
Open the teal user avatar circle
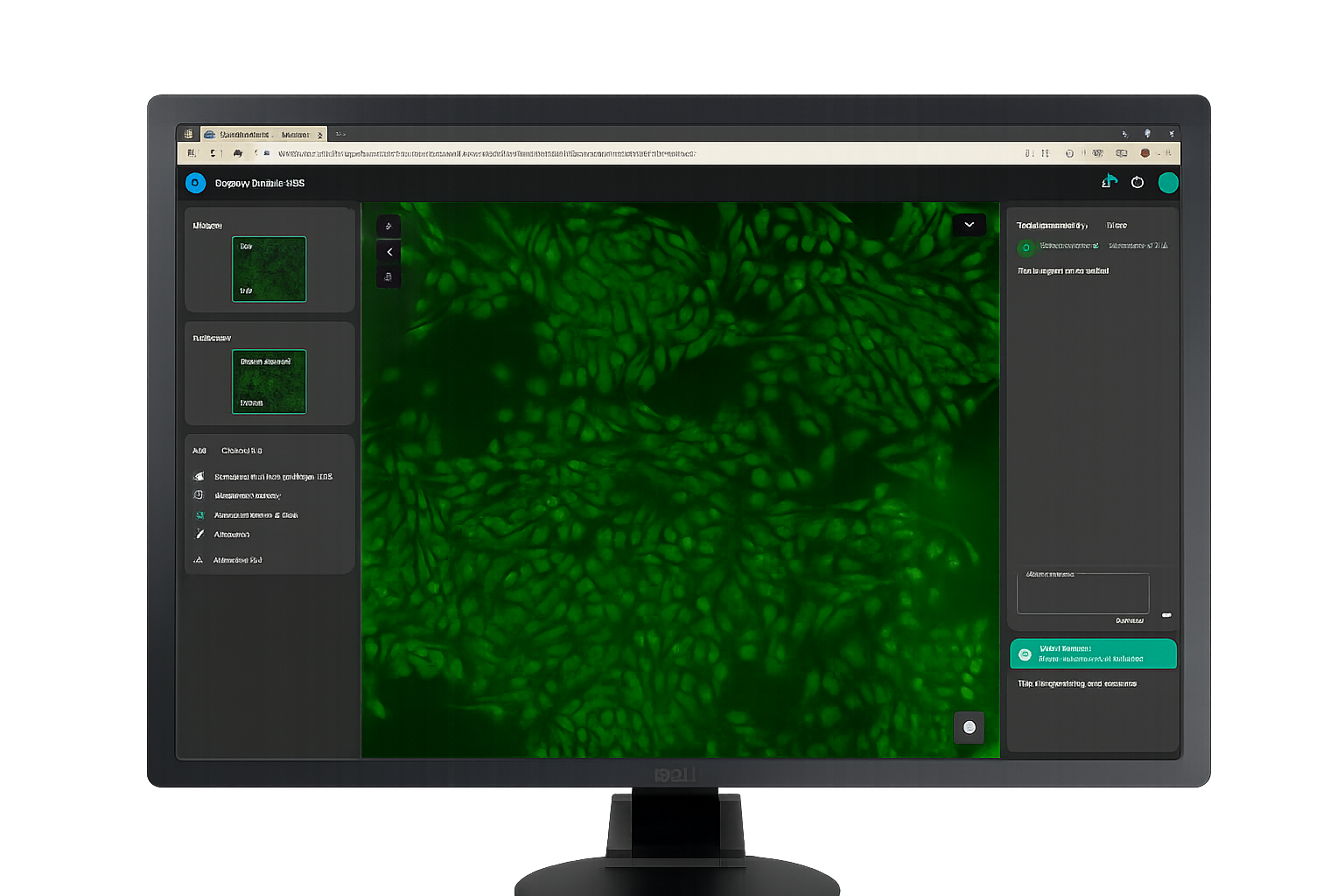click(1168, 182)
